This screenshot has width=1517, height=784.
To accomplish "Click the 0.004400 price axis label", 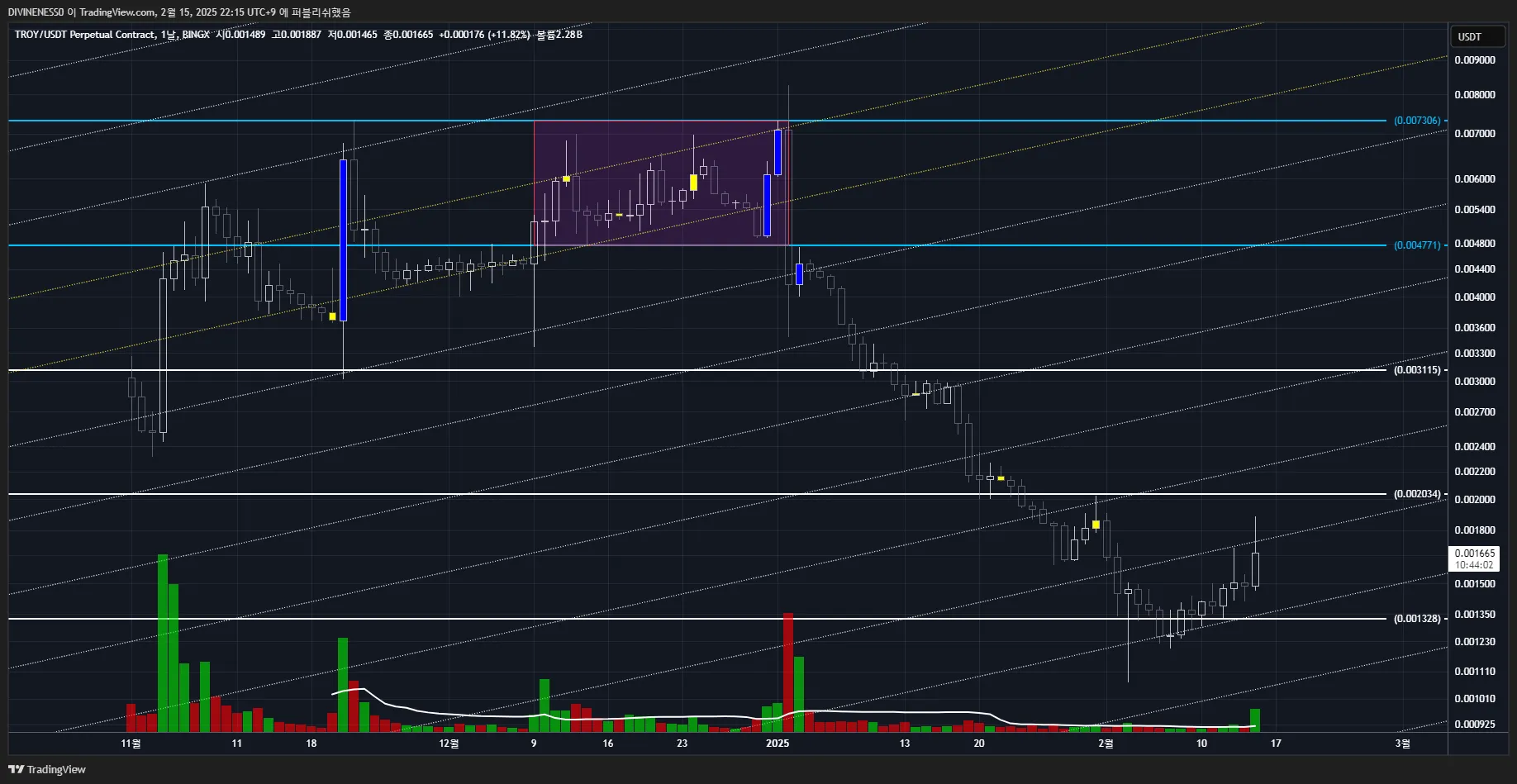I will tap(1475, 269).
